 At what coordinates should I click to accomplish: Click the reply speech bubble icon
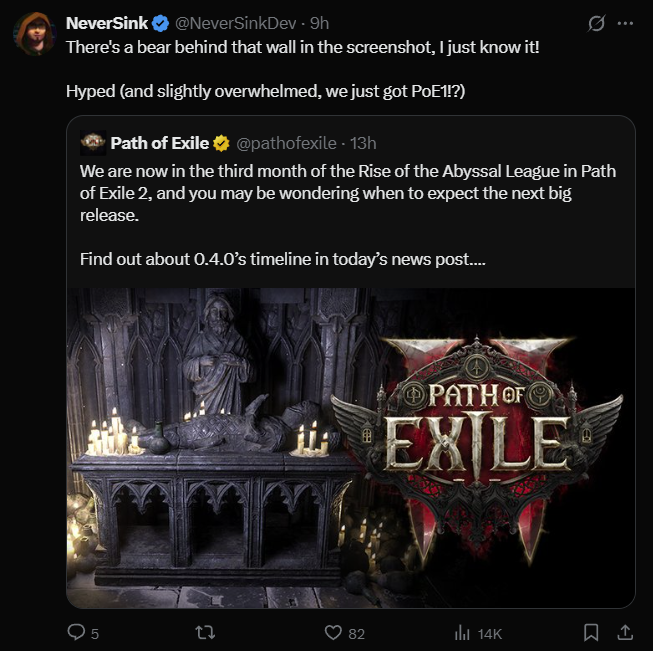click(75, 632)
